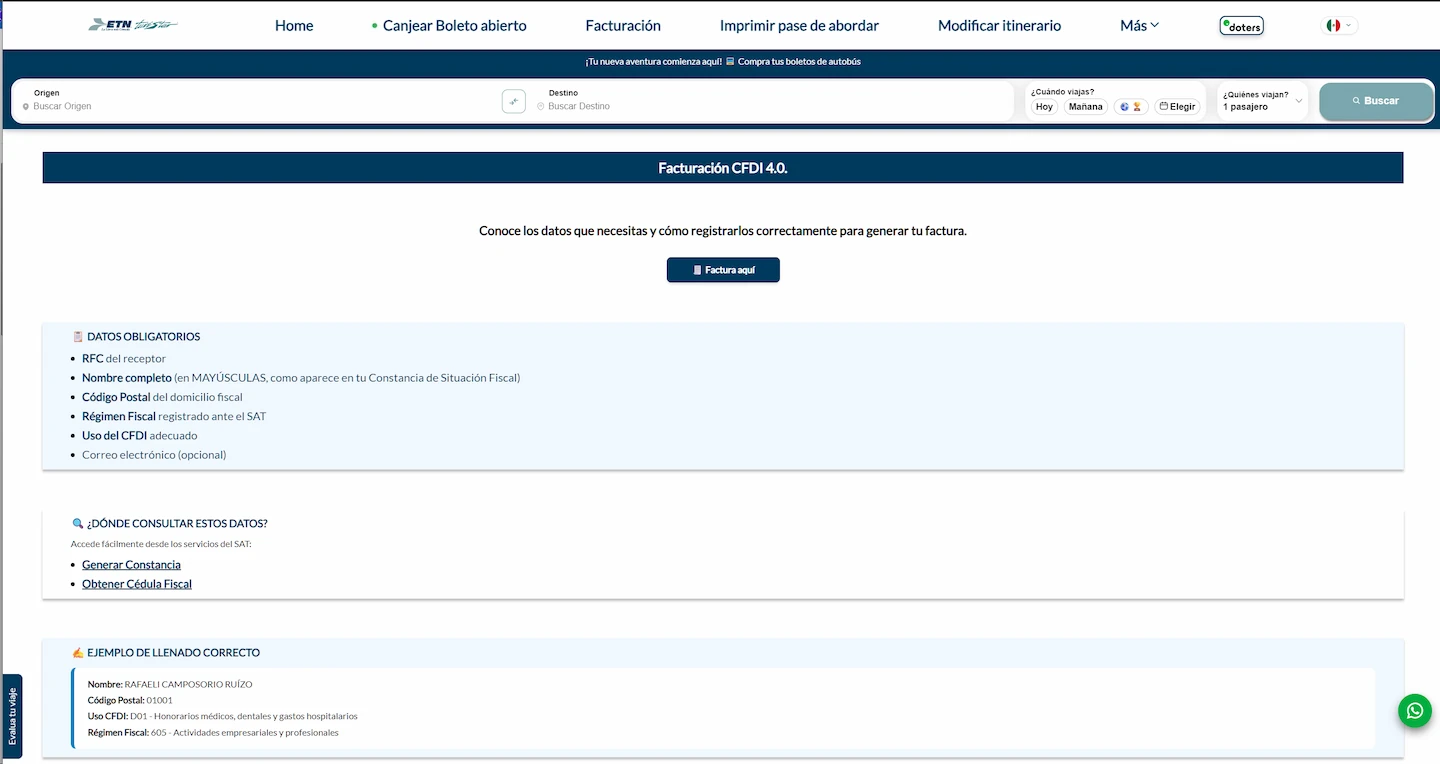Image resolution: width=1440 pixels, height=764 pixels.
Task: Click the Nombre completo list item
Action: [x=301, y=378]
